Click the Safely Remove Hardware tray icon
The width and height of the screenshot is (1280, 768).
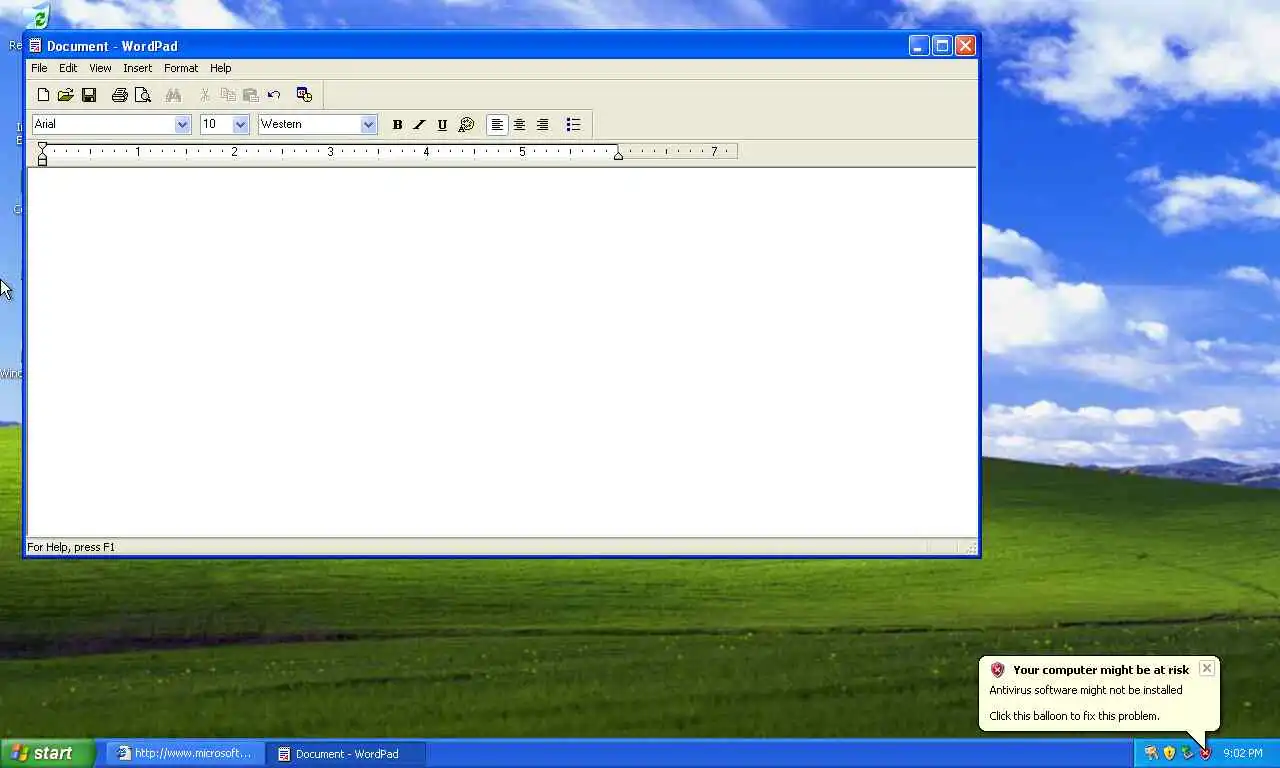click(x=1187, y=753)
